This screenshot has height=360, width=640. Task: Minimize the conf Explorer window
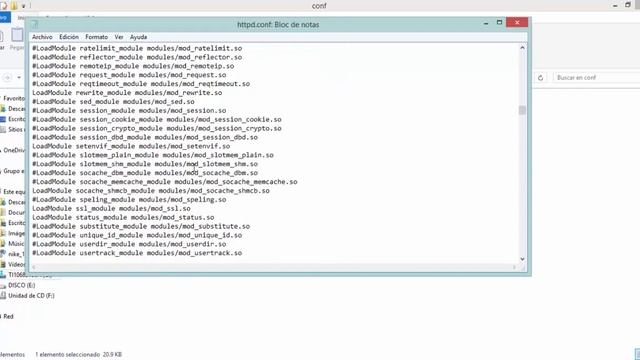click(615, 5)
